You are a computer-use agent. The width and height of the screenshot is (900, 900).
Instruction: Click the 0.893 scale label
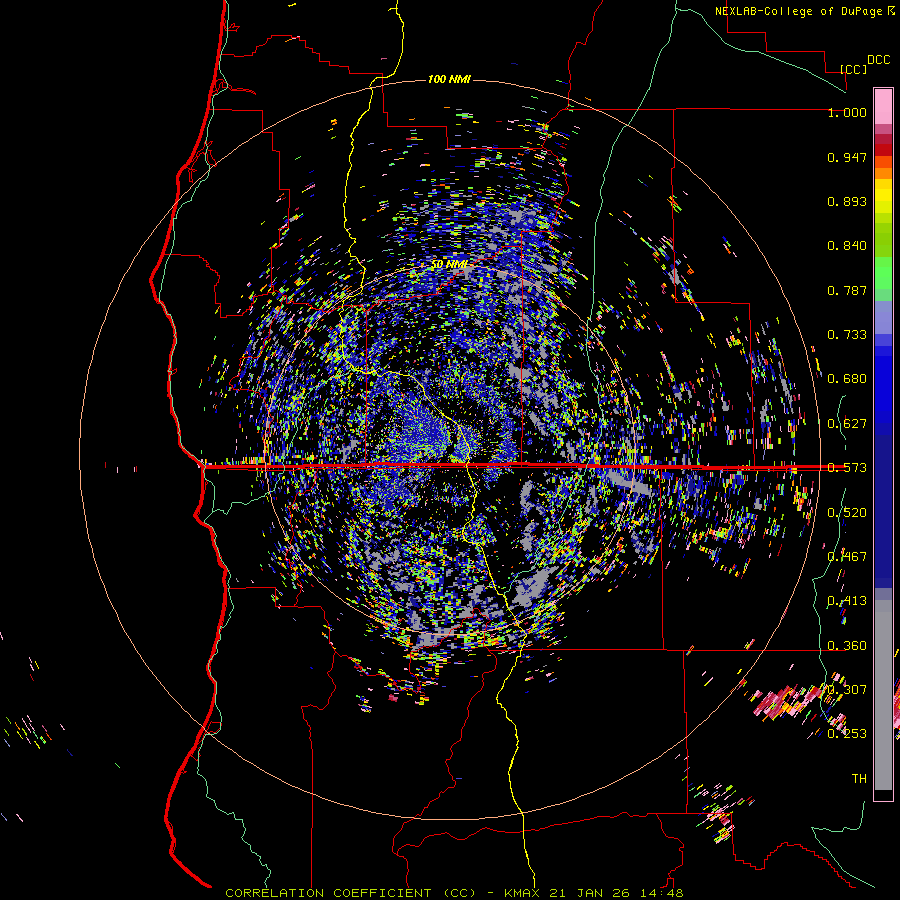pyautogui.click(x=847, y=201)
